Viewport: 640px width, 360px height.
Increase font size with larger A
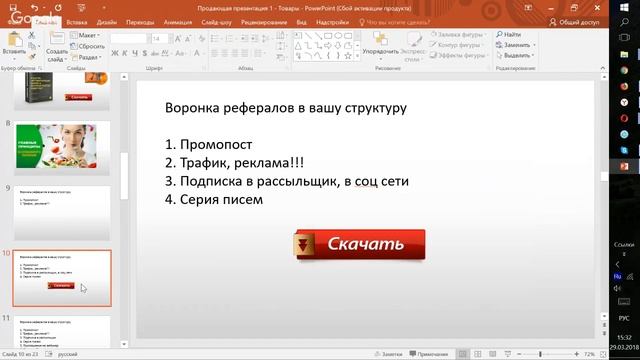[178, 39]
